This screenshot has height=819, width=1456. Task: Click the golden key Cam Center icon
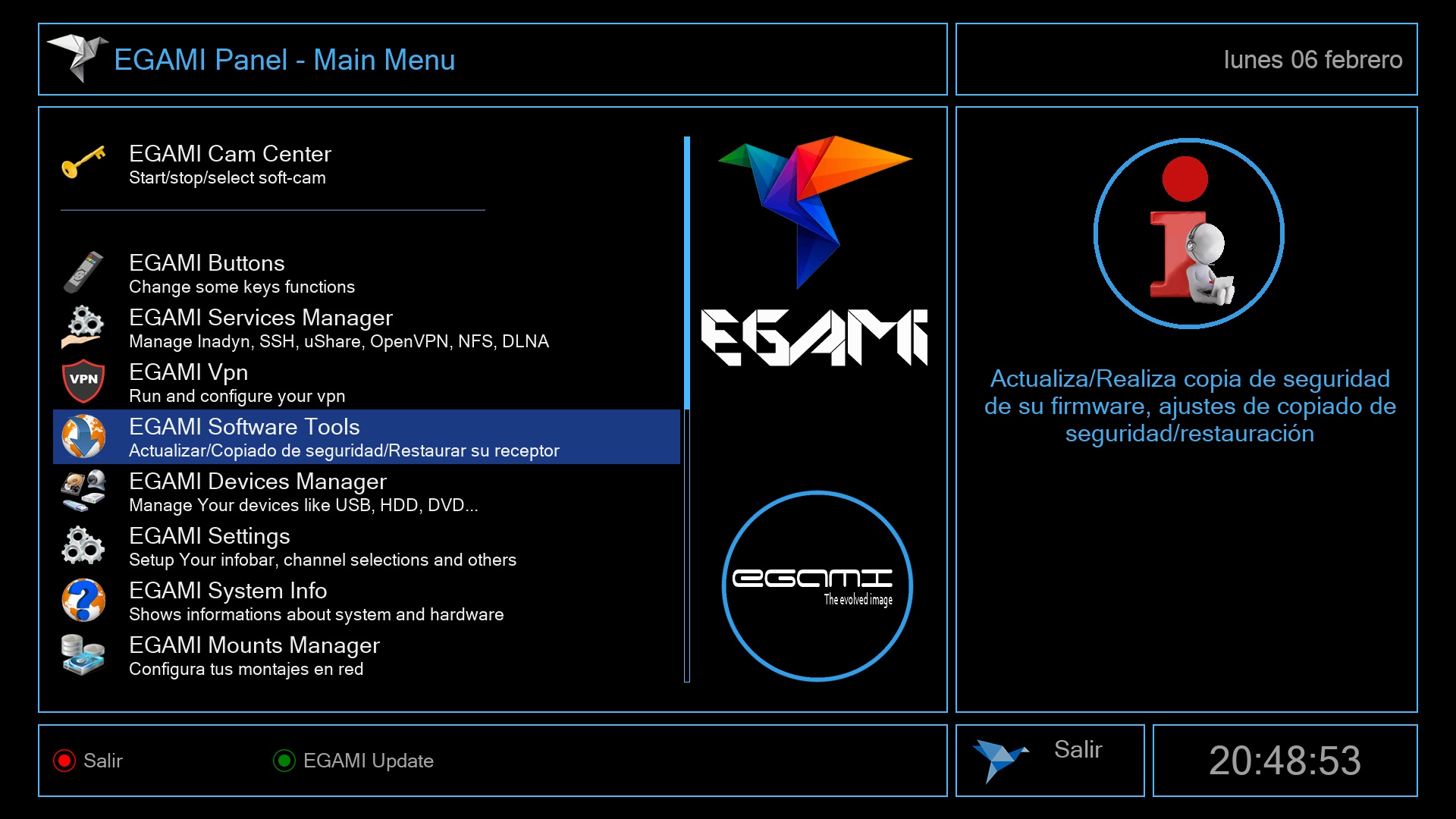click(x=83, y=162)
